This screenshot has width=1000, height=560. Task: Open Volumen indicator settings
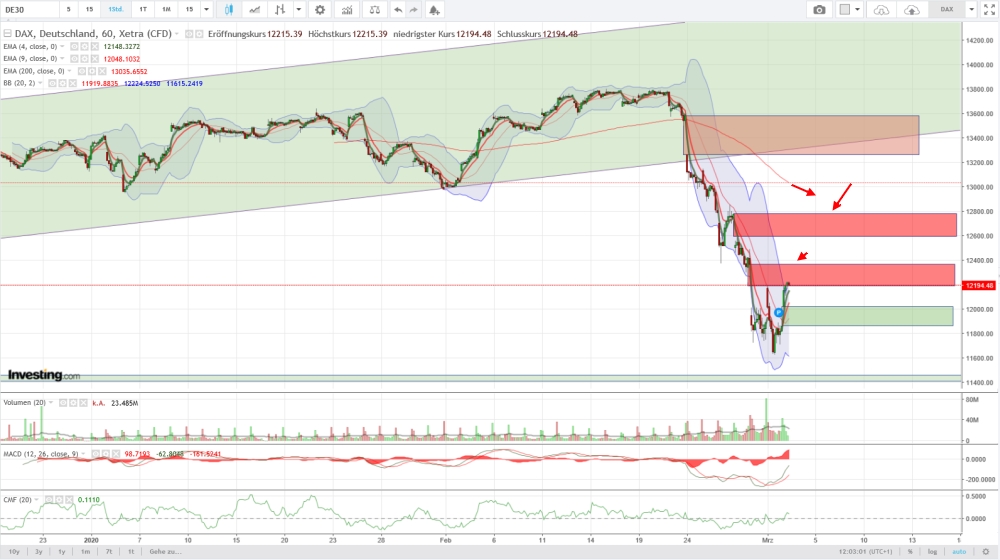click(x=73, y=403)
